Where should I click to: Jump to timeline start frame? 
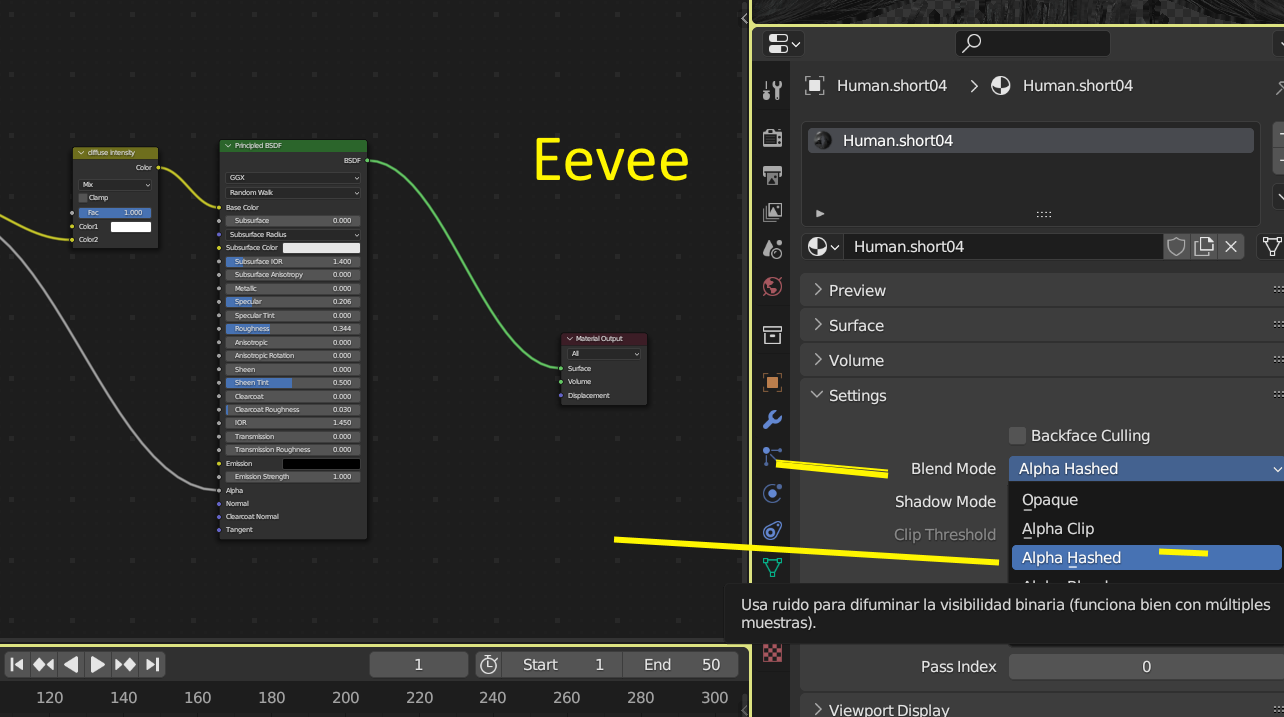17,664
